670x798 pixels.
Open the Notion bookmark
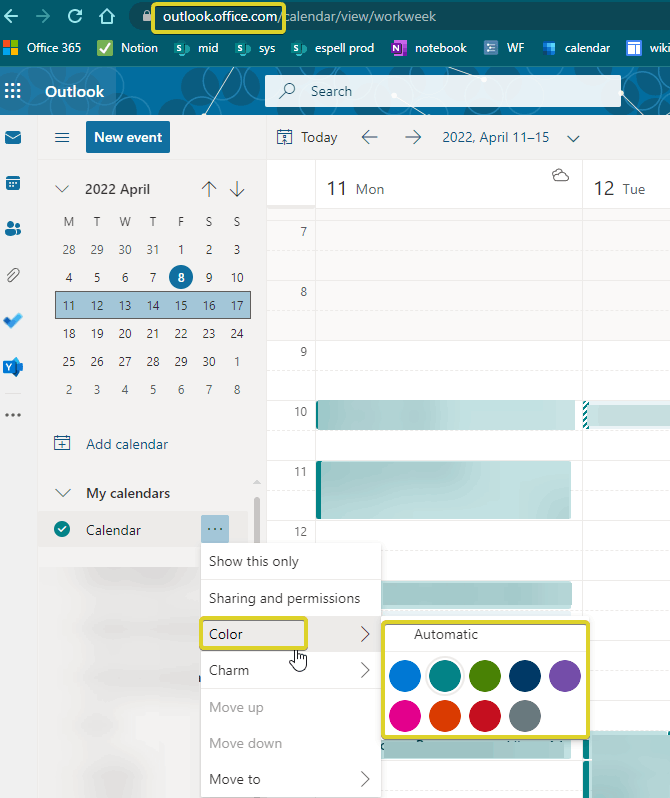(128, 48)
